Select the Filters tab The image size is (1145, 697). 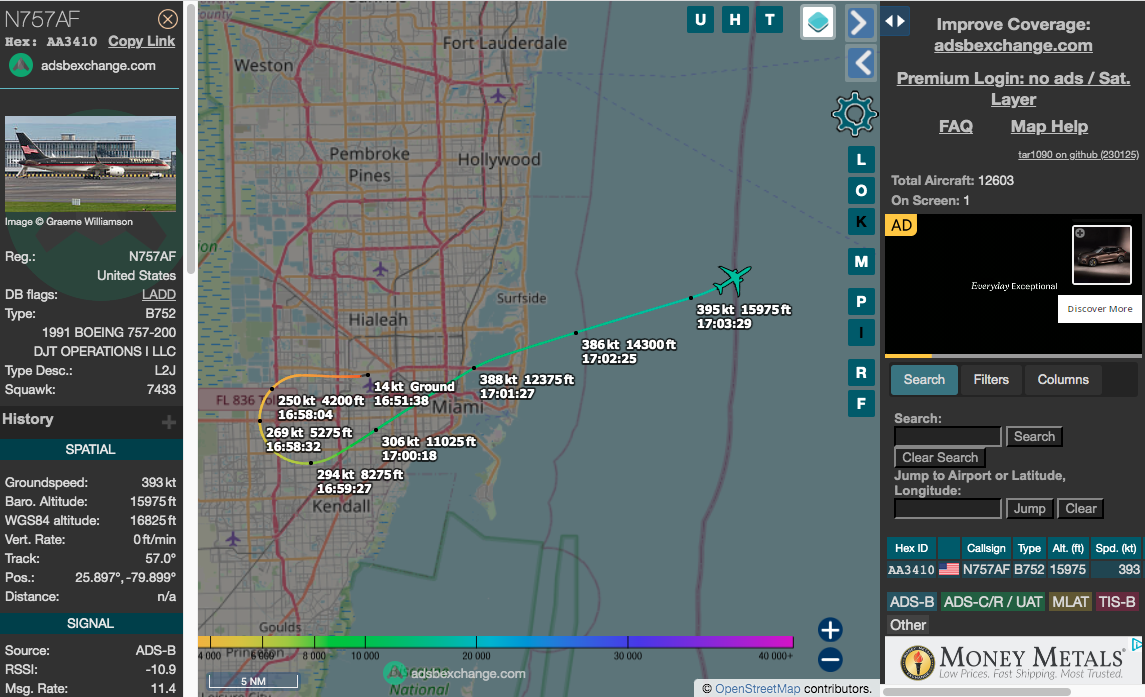coord(991,380)
